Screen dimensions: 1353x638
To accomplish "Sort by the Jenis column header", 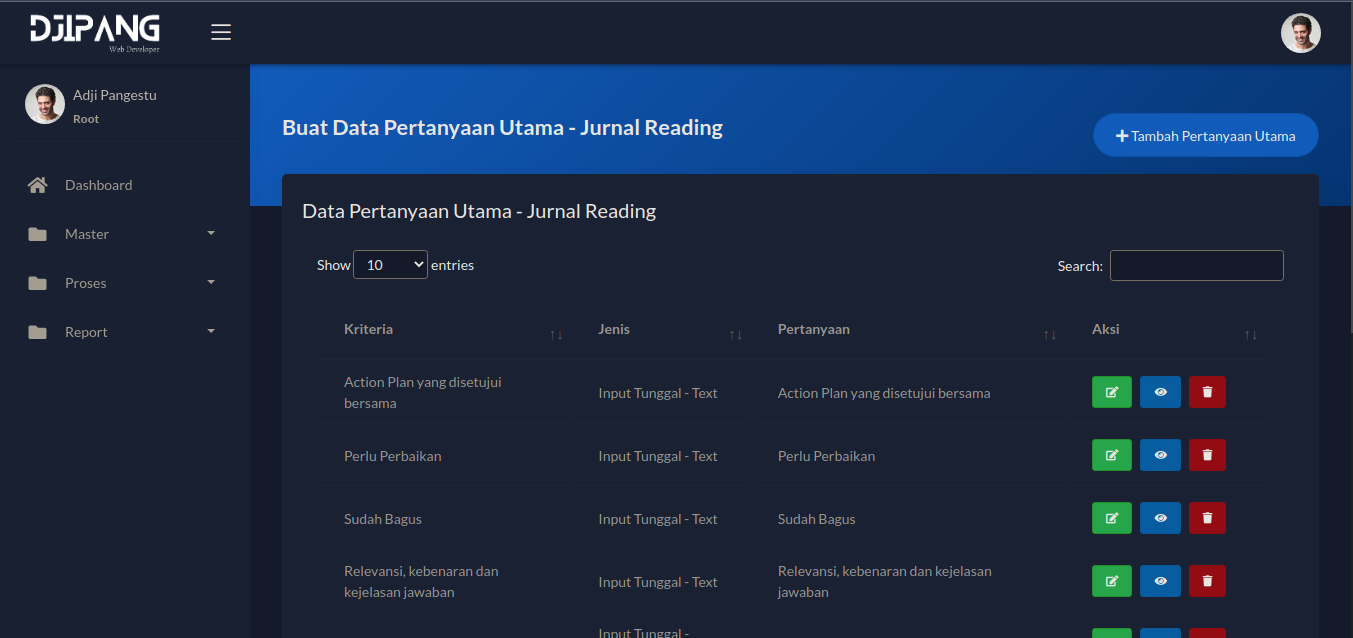I will [664, 330].
